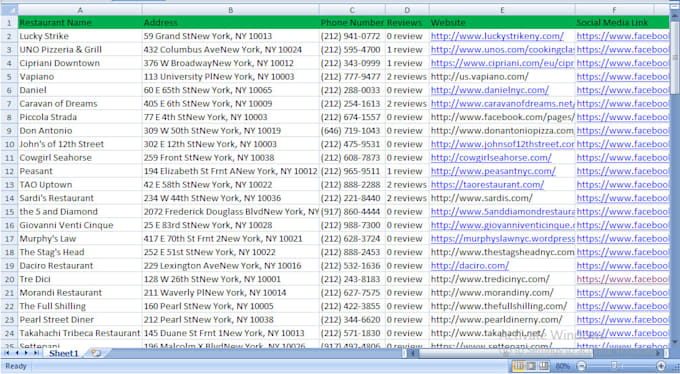Select column E header
Image resolution: width=680 pixels, height=374 pixels.
502,10
